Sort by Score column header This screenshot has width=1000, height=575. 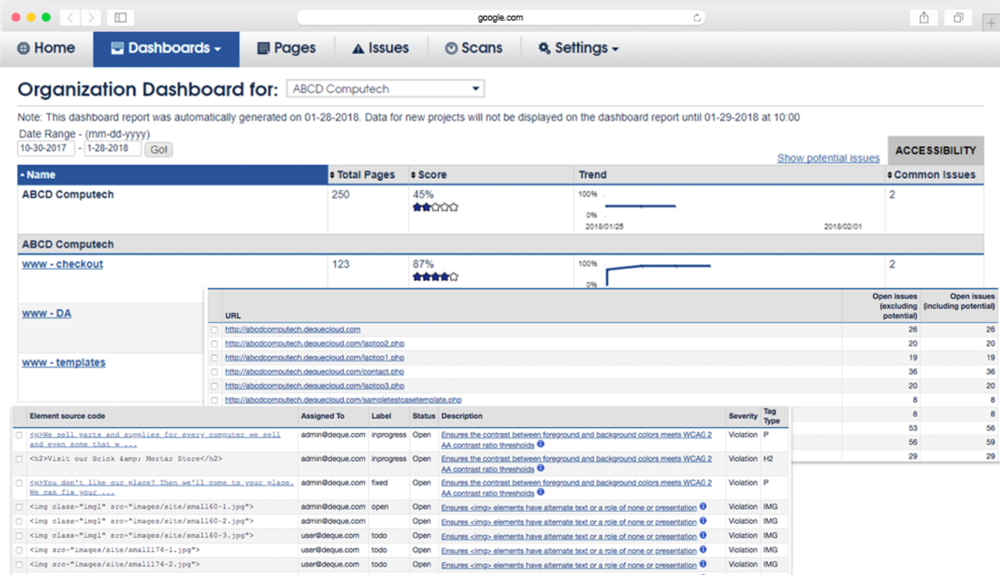(429, 175)
